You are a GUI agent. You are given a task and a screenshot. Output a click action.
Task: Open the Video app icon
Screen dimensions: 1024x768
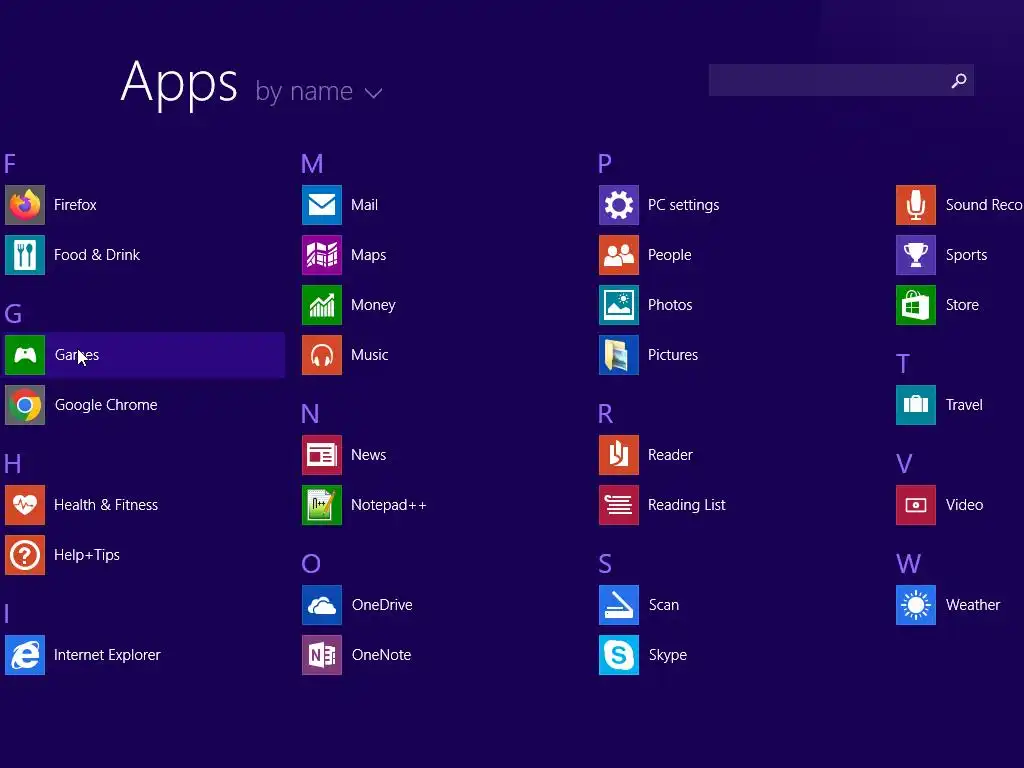pos(916,505)
